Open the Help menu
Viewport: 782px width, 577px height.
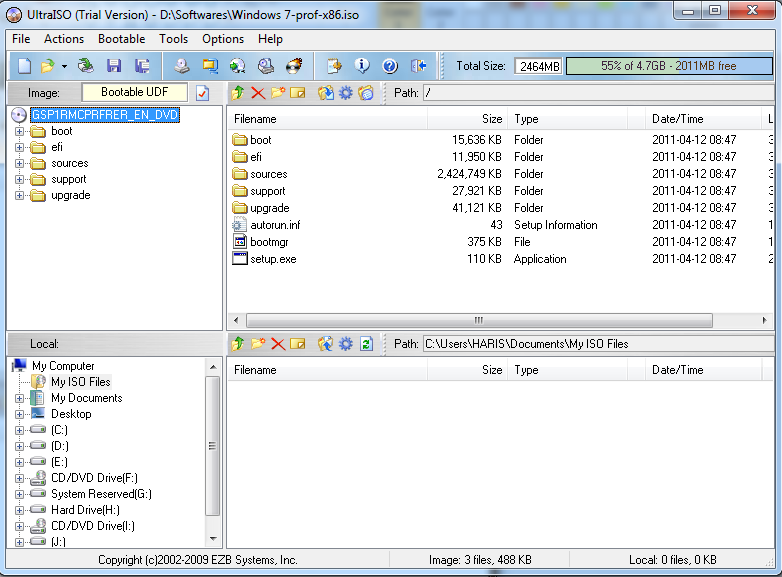(x=270, y=39)
